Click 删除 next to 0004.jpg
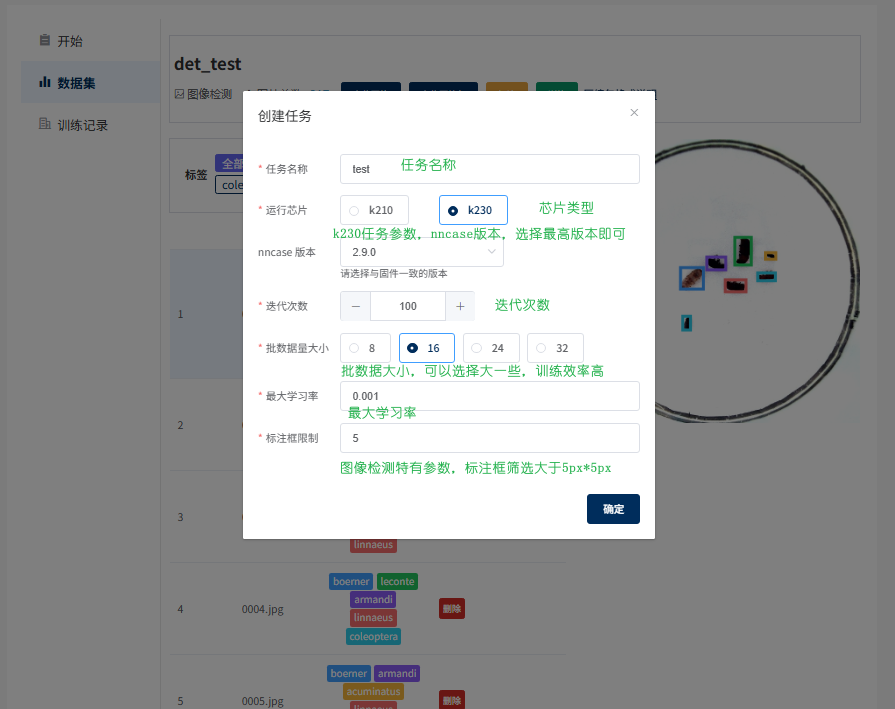This screenshot has height=709, width=895. (x=451, y=608)
